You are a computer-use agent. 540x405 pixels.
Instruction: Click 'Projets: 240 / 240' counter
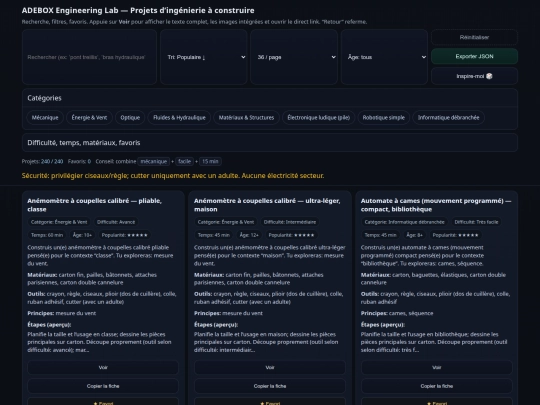tap(42, 161)
